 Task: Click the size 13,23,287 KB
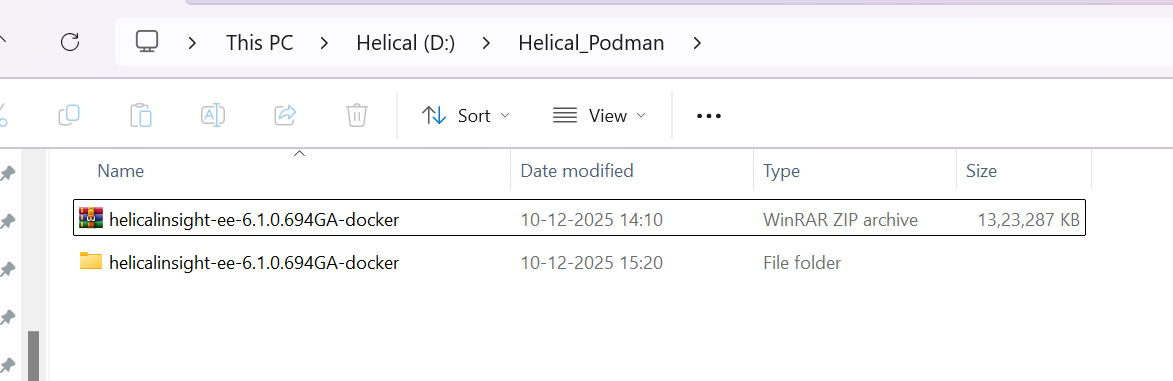coord(1029,220)
